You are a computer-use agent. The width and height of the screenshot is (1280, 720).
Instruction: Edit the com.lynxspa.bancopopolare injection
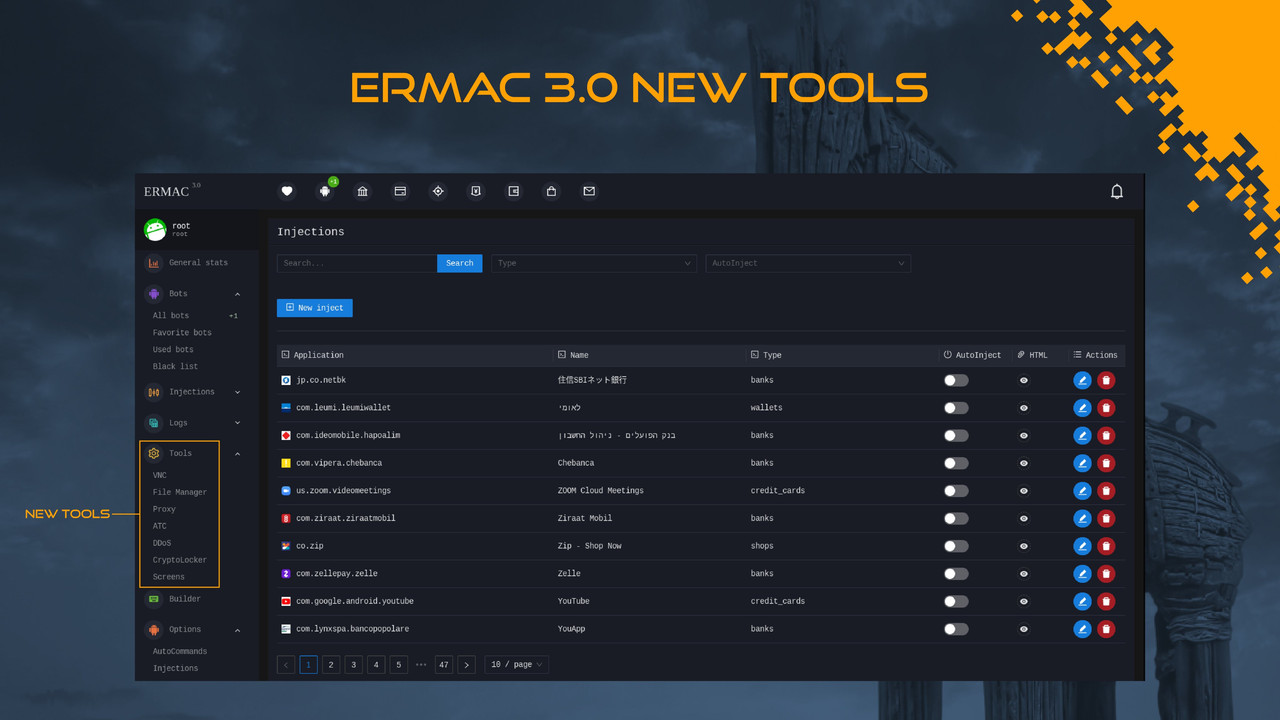click(1082, 629)
